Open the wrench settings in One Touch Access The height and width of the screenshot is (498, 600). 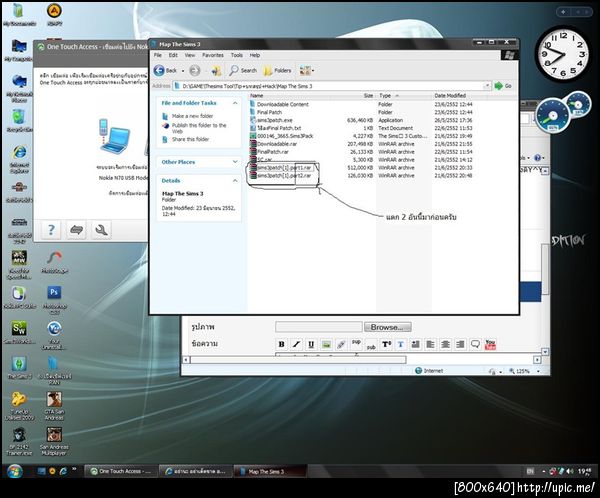click(x=101, y=230)
